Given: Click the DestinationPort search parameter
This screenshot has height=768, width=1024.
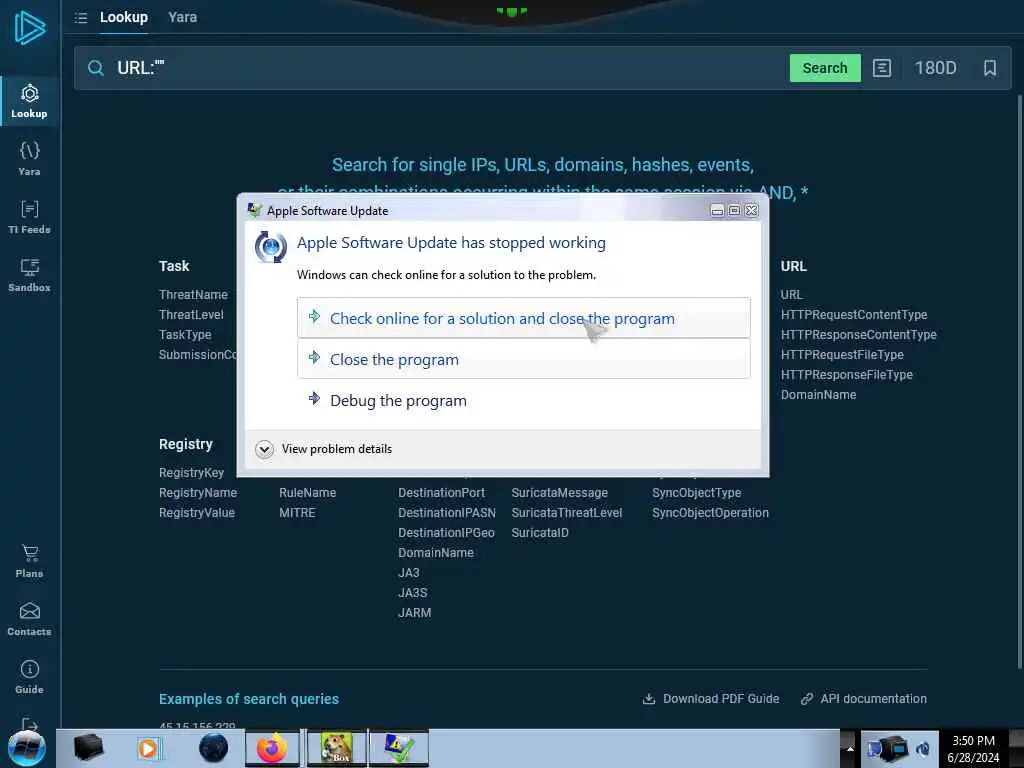Looking at the screenshot, I should tap(441, 492).
